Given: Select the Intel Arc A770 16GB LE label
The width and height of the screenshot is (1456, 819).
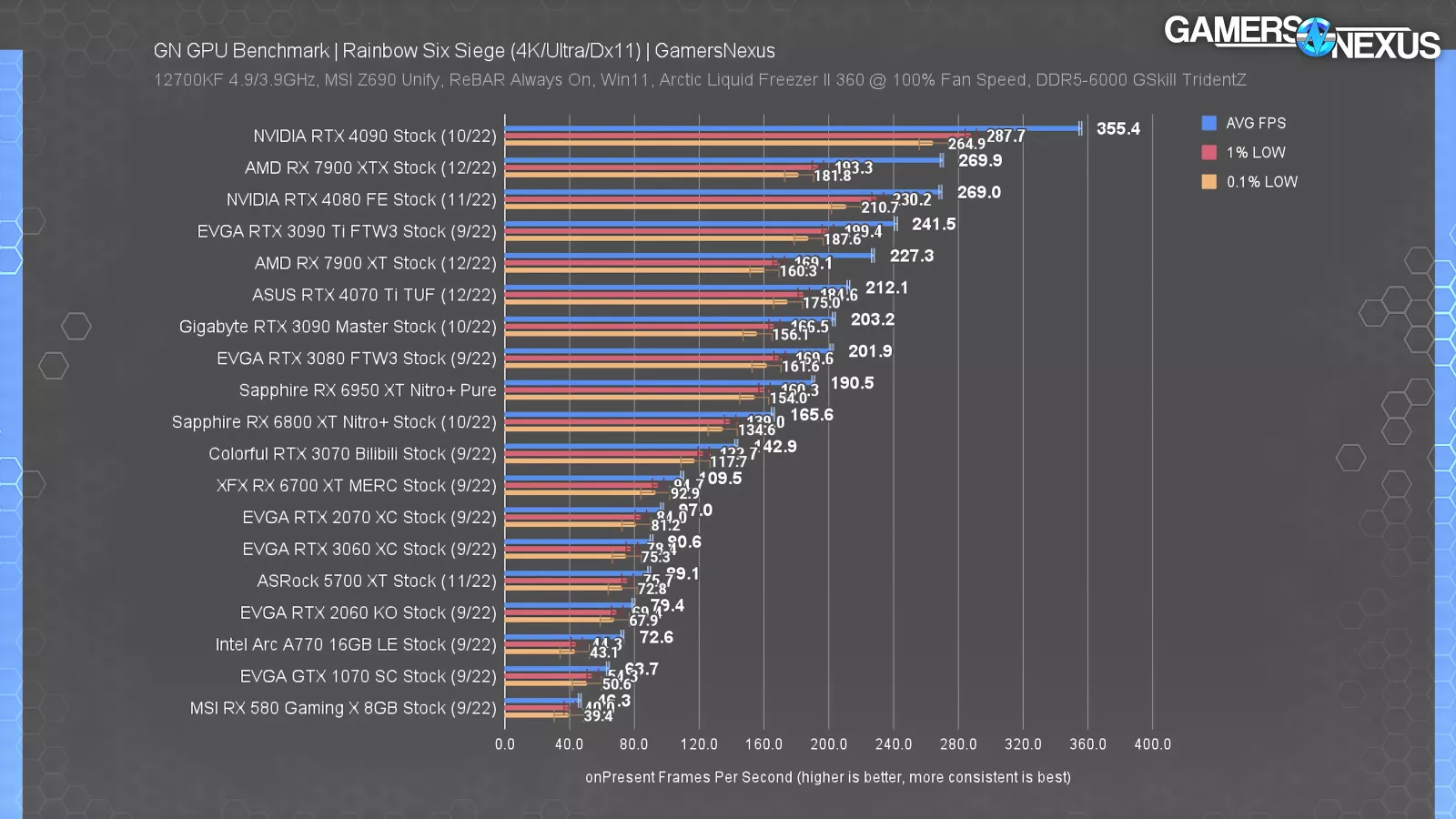Looking at the screenshot, I should tap(355, 644).
